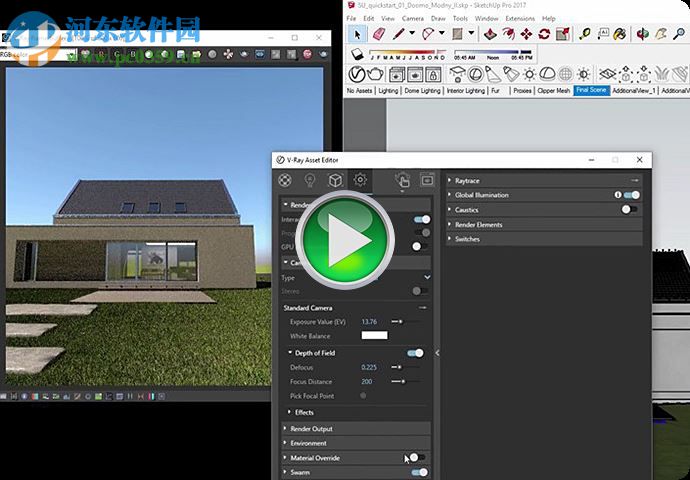Viewport: 690px width, 480px height.
Task: Select the Move tool
Action: [526, 34]
